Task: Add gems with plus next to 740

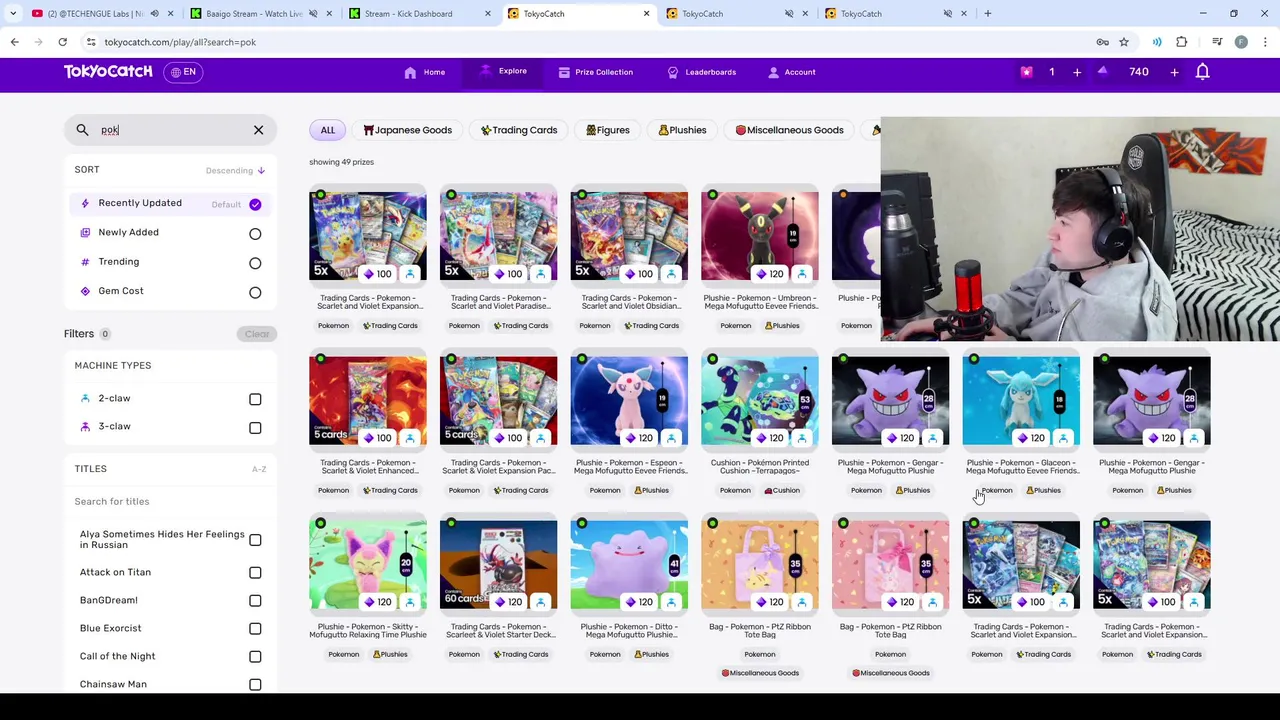Action: click(1174, 72)
